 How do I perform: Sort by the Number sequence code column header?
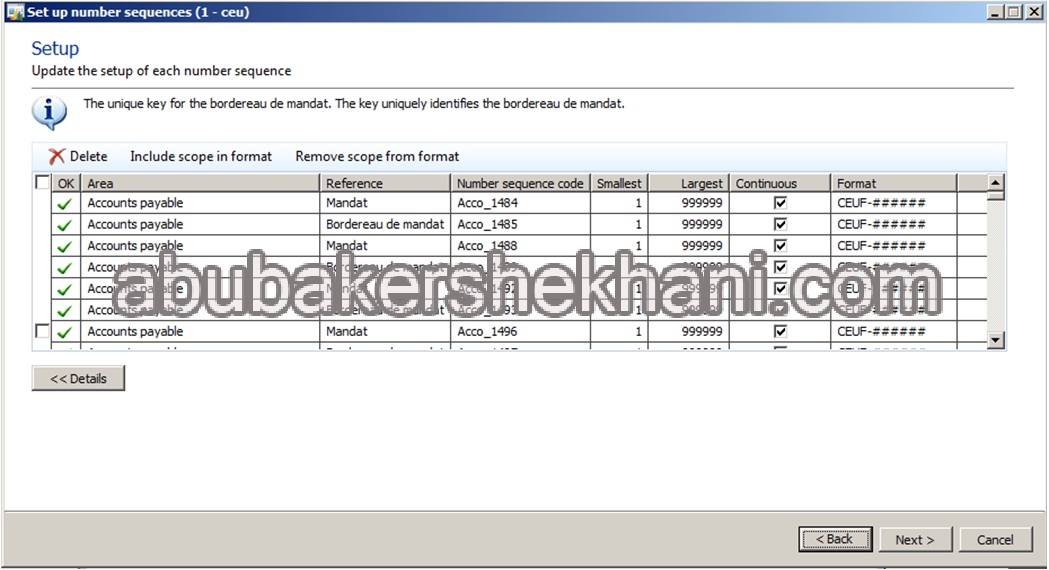[520, 183]
